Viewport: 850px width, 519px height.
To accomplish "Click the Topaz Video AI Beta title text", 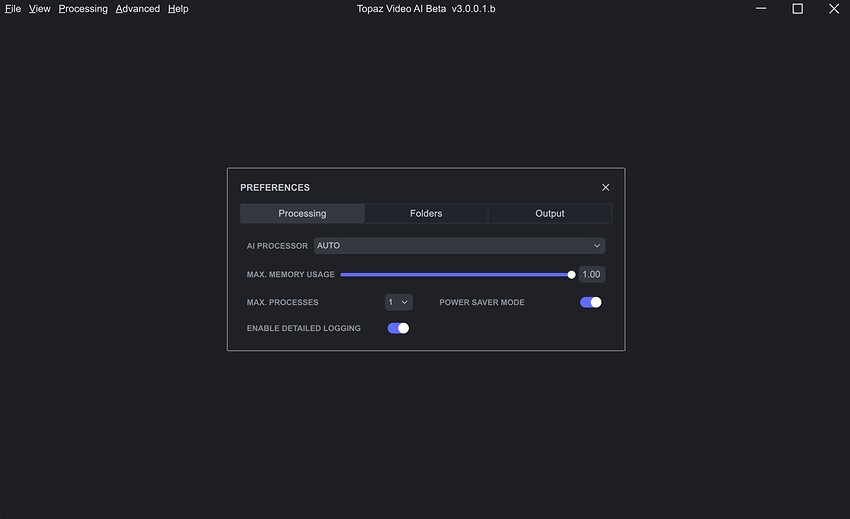I will 426,9.
